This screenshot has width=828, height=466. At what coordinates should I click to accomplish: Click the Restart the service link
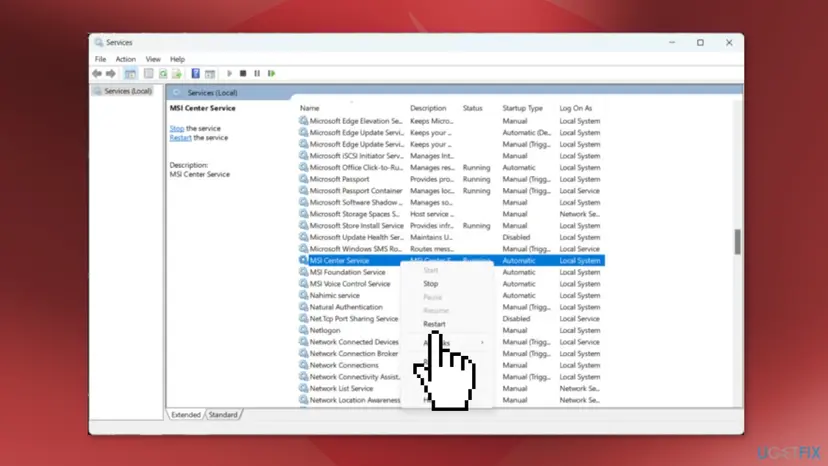[180, 138]
